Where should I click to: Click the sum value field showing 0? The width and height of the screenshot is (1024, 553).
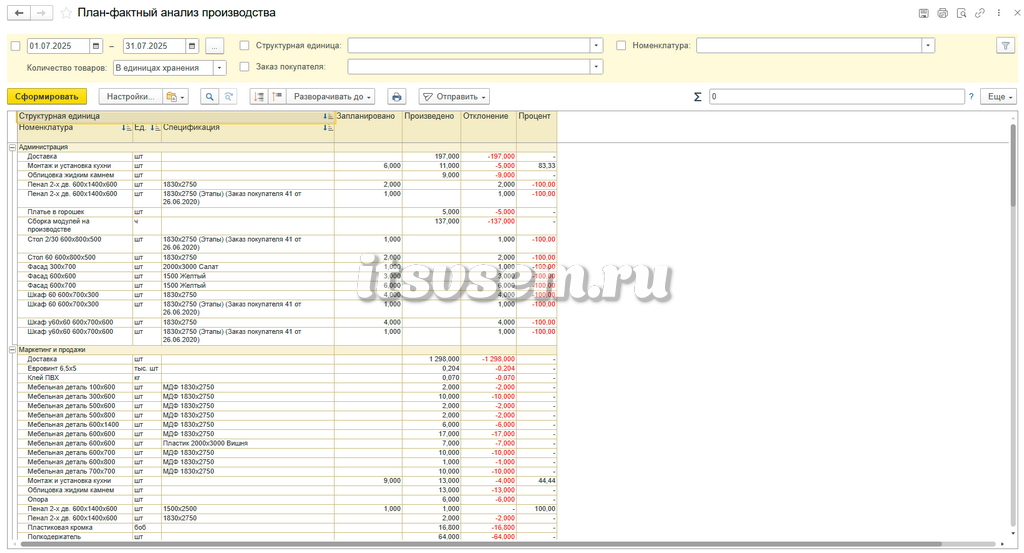(x=837, y=97)
